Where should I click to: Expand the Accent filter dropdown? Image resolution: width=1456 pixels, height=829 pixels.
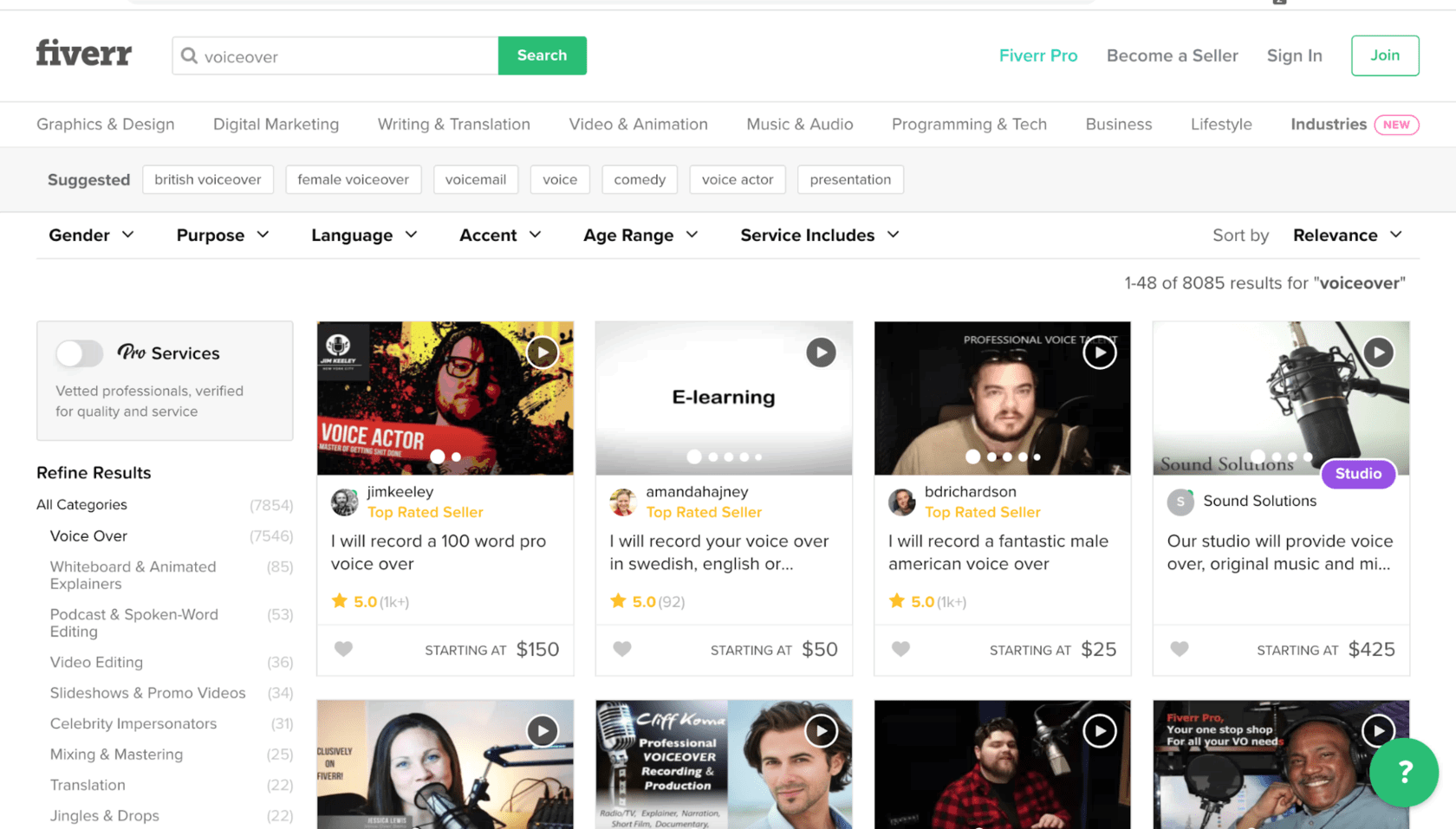click(x=500, y=235)
